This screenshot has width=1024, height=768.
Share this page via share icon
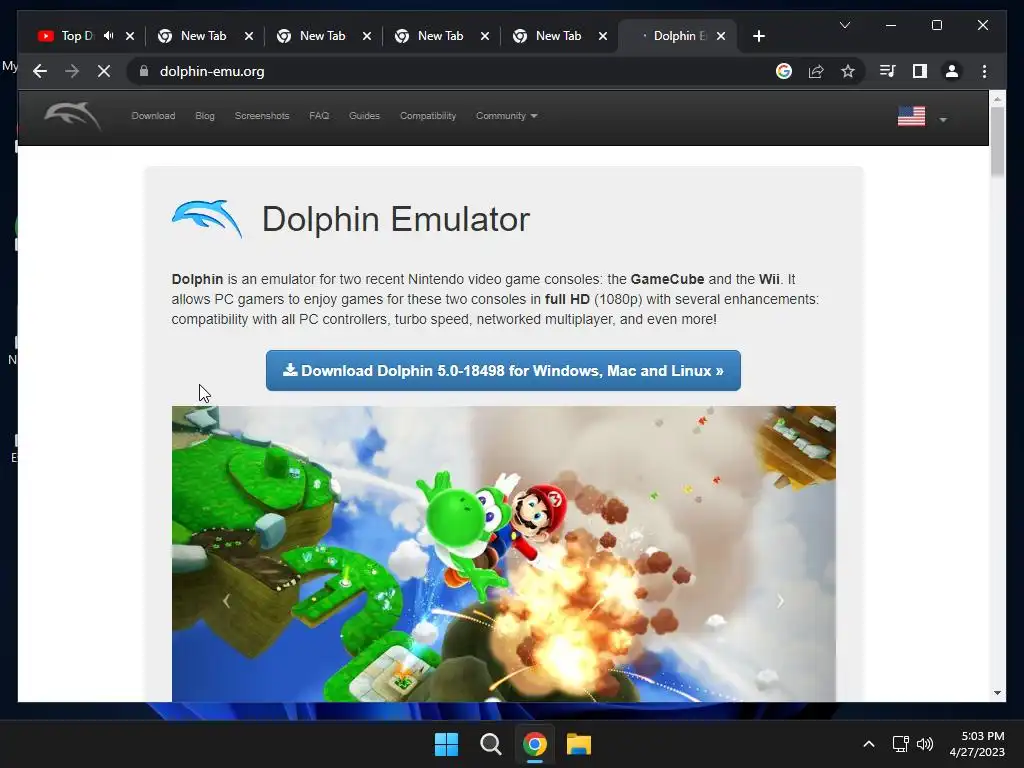point(816,71)
